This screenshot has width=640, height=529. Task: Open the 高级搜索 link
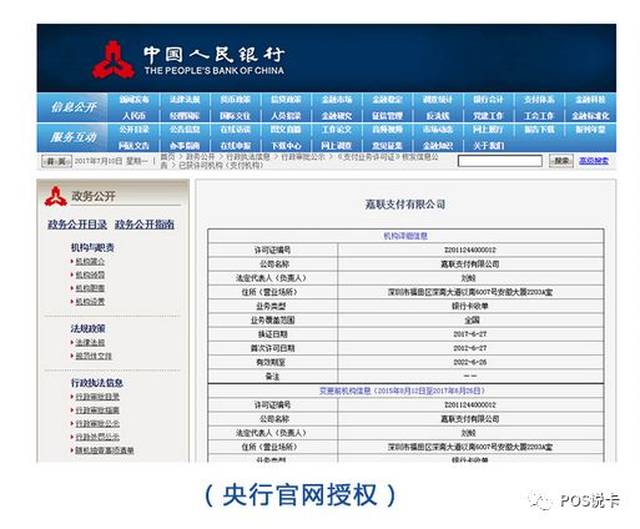pos(593,161)
